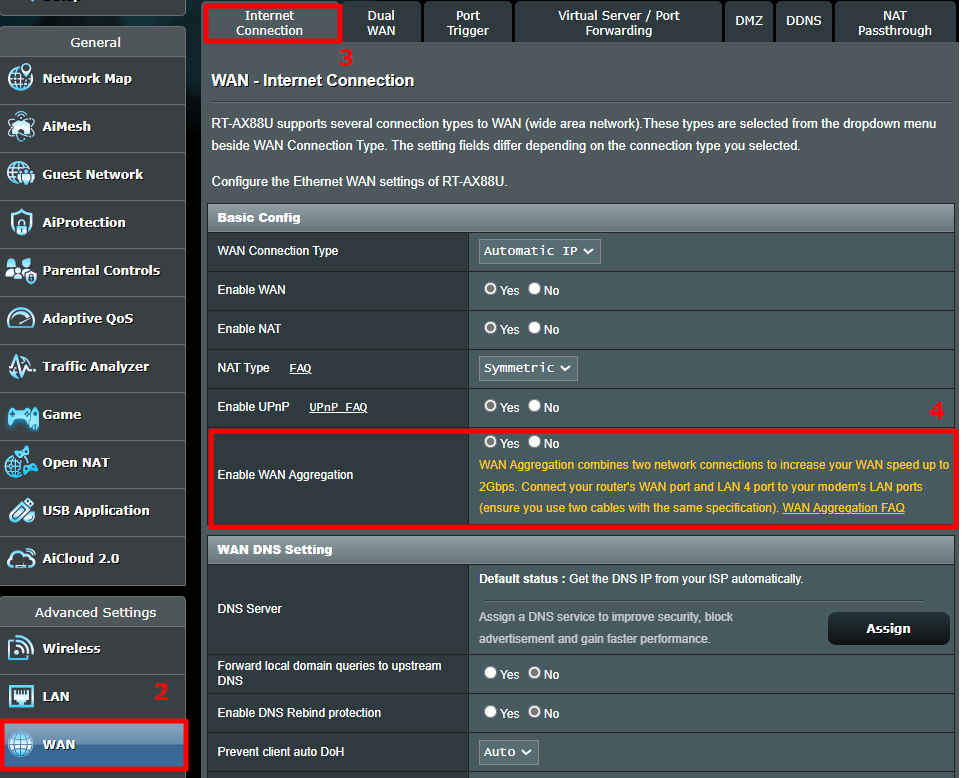Viewport: 967px width, 778px height.
Task: Go to Wireless advanced settings
Action: (x=72, y=649)
